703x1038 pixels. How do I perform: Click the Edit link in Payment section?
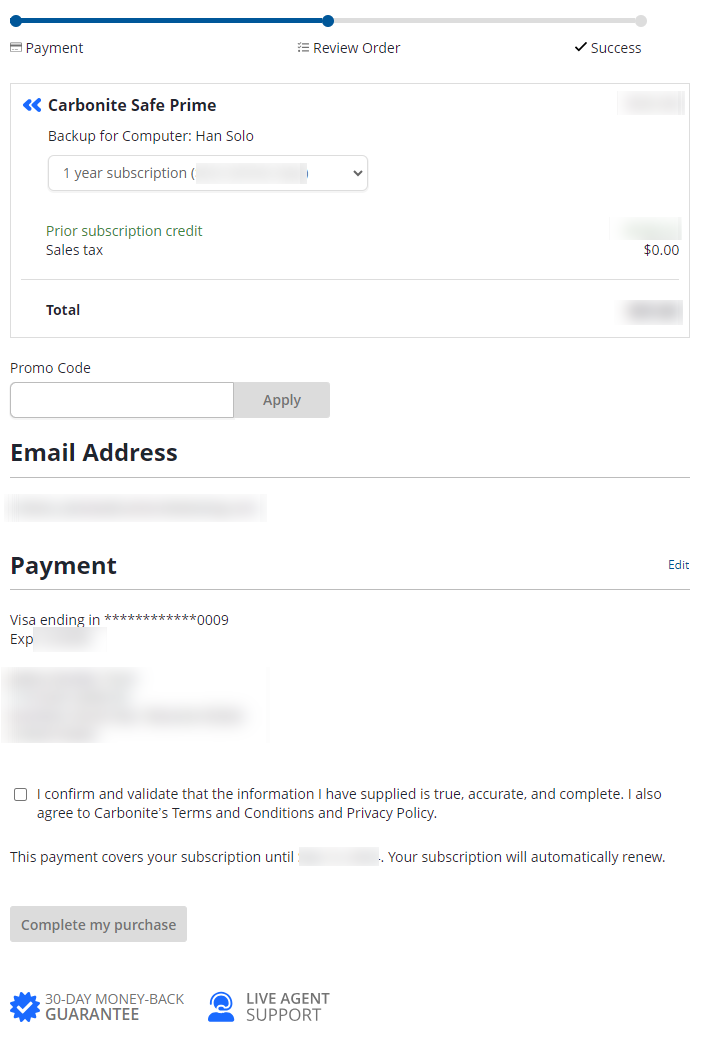pos(678,565)
